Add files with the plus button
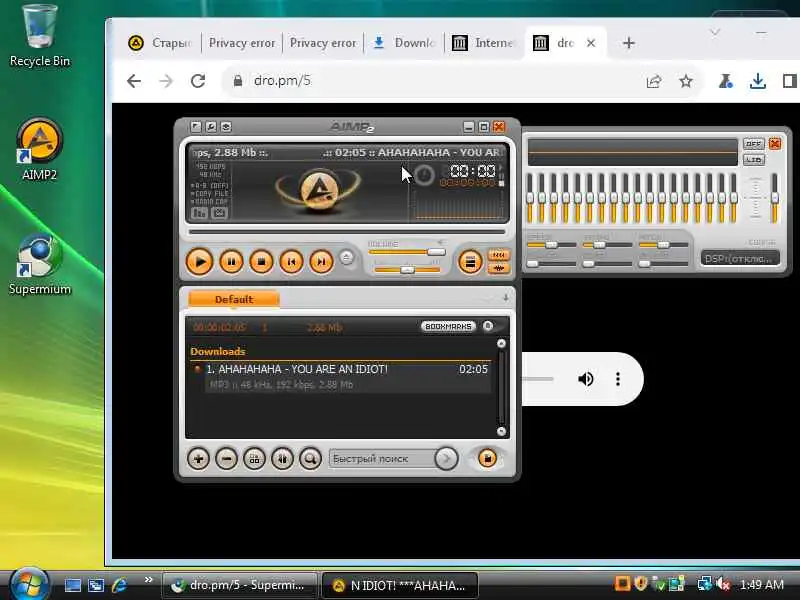The width and height of the screenshot is (800, 600). coord(198,459)
